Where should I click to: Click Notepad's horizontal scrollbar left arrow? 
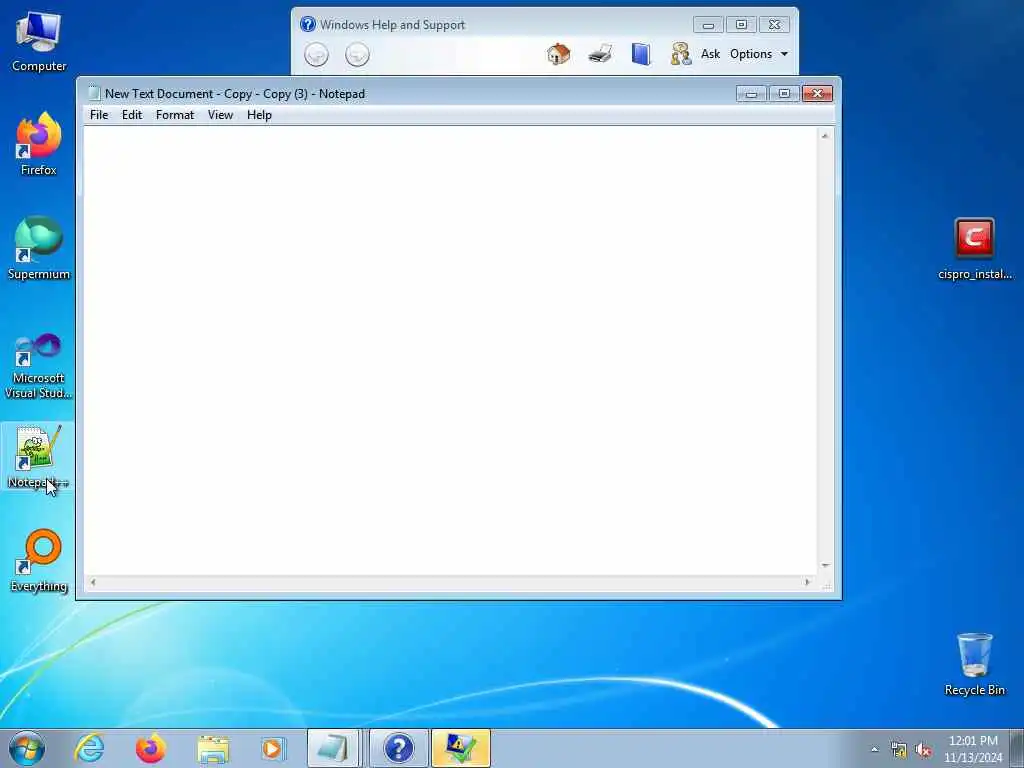click(93, 582)
